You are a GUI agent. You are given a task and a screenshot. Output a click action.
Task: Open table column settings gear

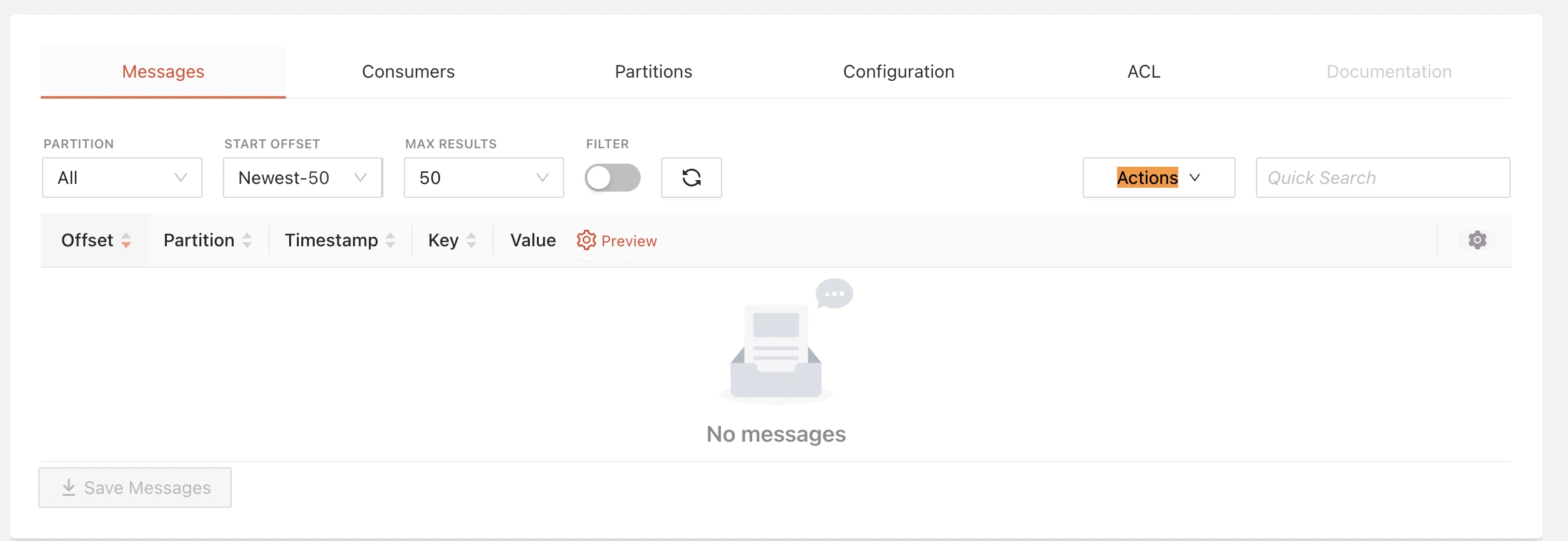(x=1477, y=240)
